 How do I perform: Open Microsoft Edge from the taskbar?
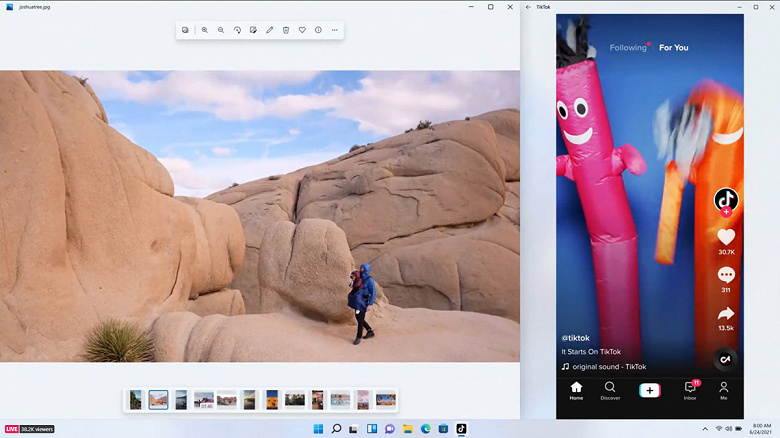pos(425,429)
